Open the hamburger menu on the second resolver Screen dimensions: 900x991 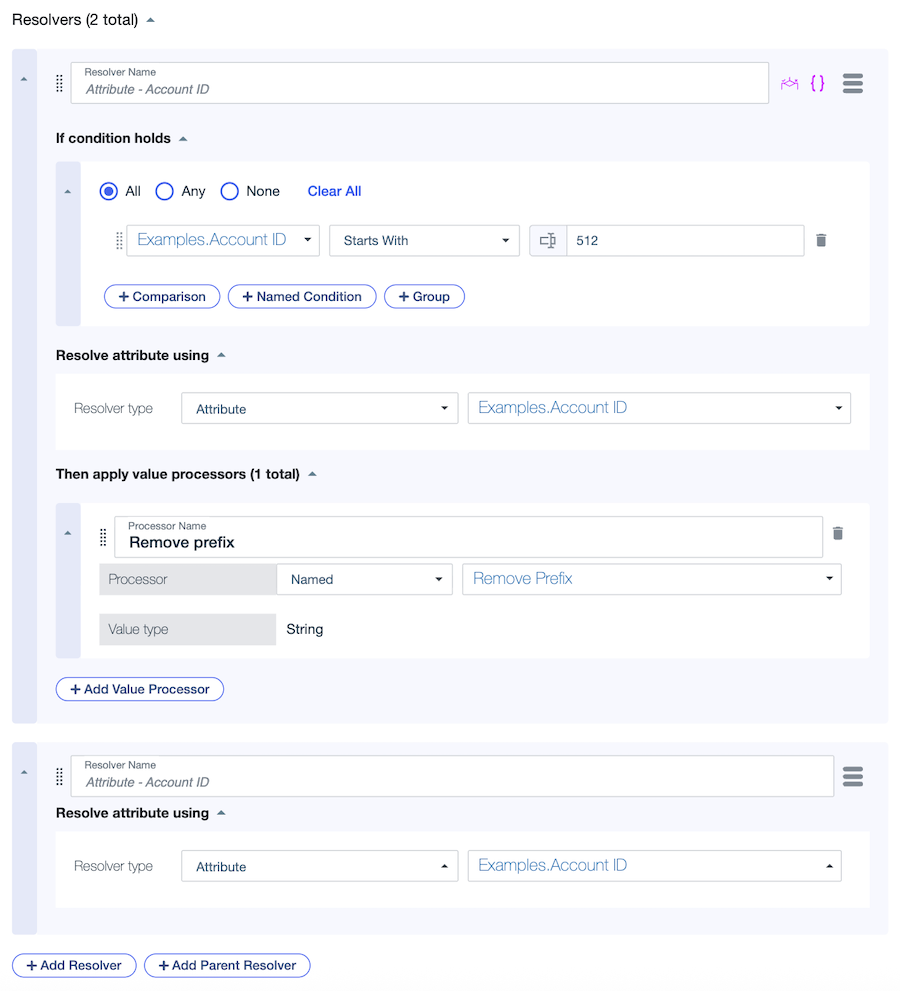point(852,776)
